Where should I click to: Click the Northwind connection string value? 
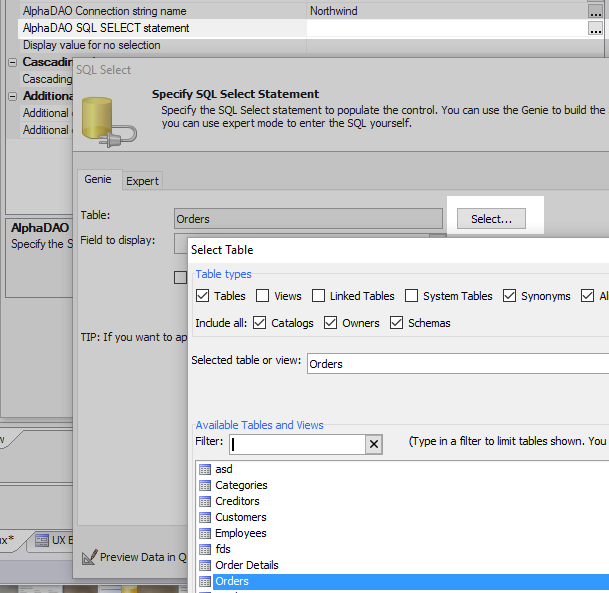click(x=334, y=11)
